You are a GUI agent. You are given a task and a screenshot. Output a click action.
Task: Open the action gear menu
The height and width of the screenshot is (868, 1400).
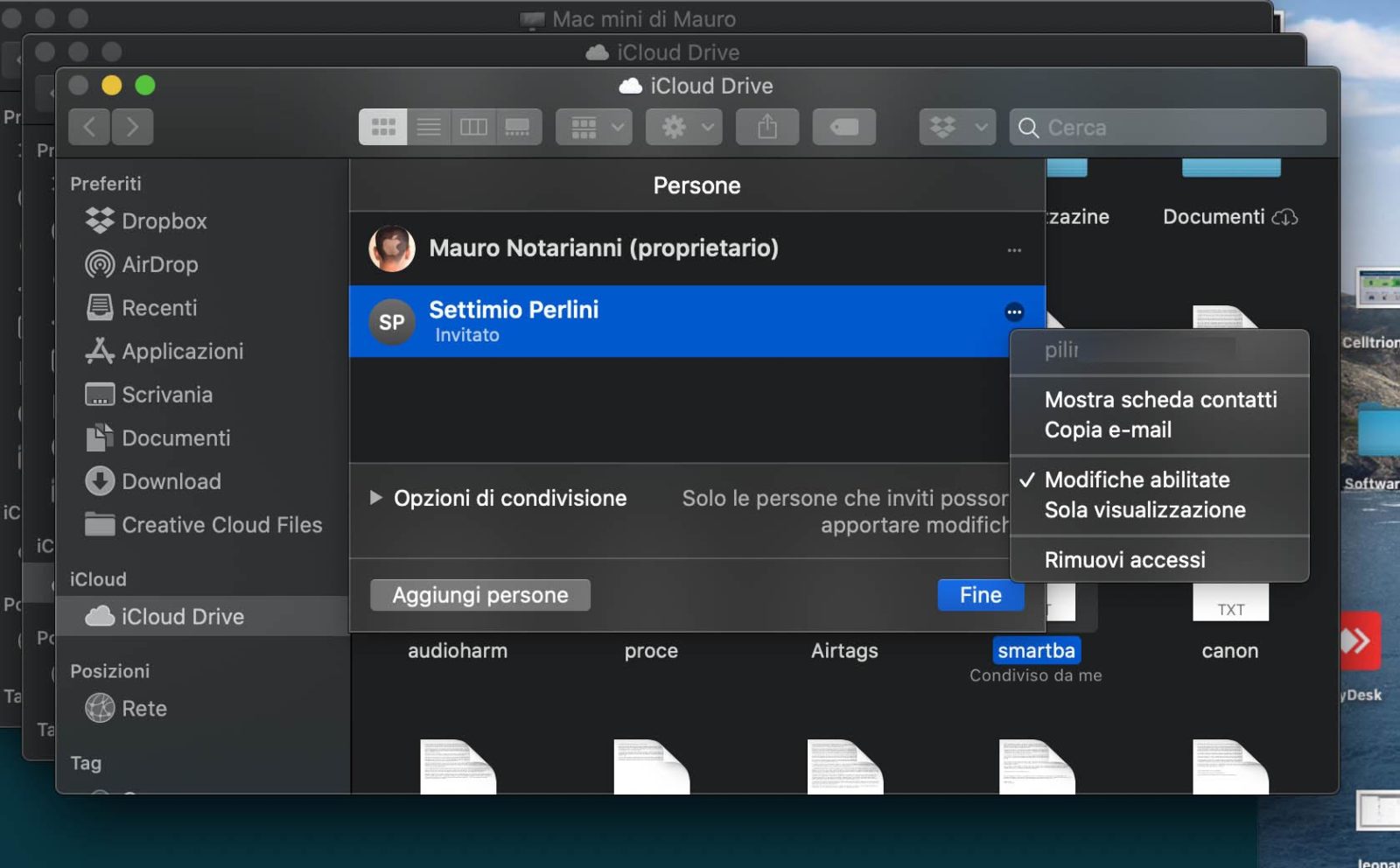(683, 126)
